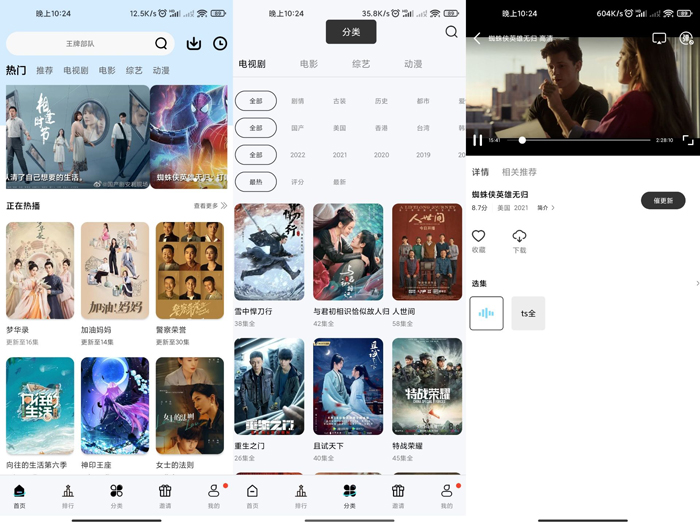The height and width of the screenshot is (525, 700).
Task: Toggle the 弹 danmaku icon on player
Action: coord(686,38)
